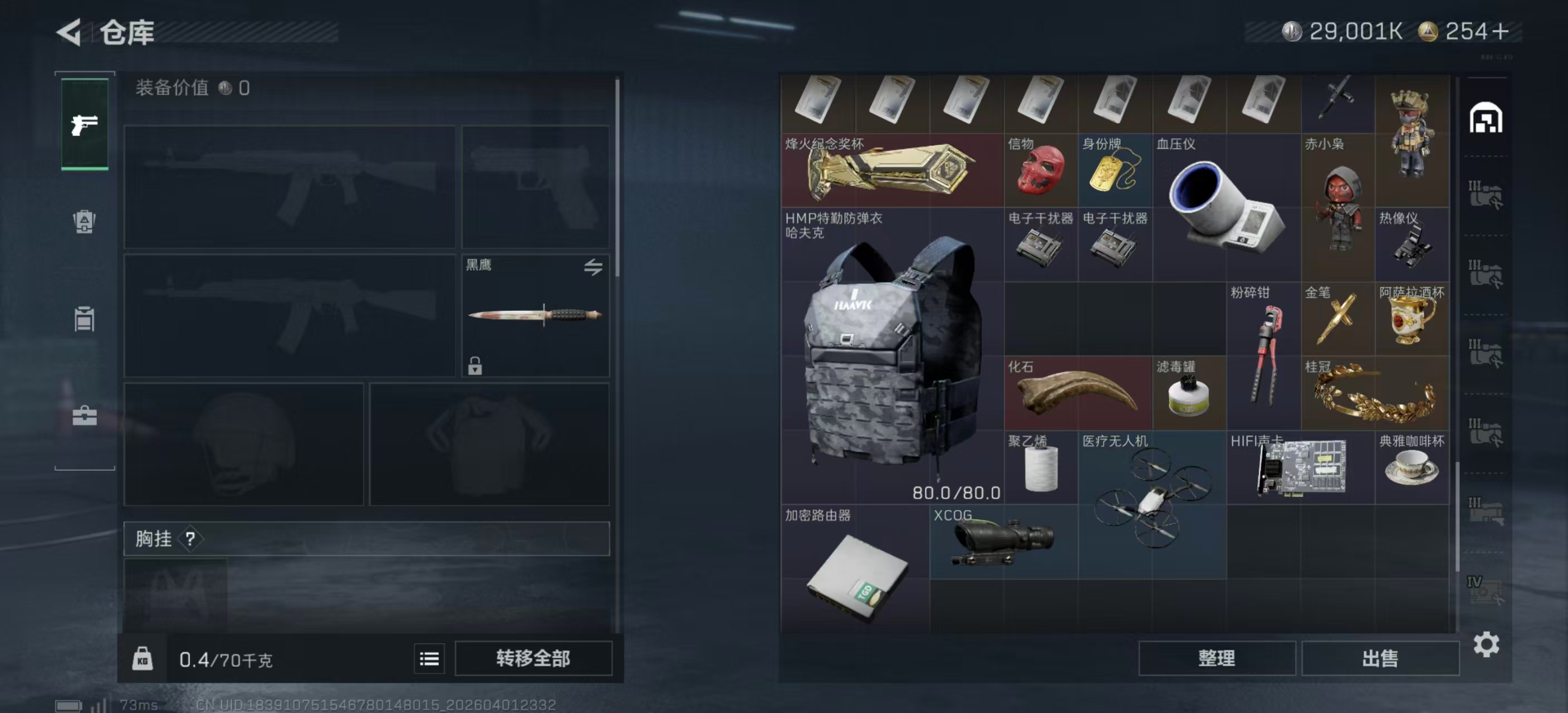The image size is (1568, 713).
Task: Swap the 黑鹰 knife using arrows icon
Action: (x=593, y=267)
